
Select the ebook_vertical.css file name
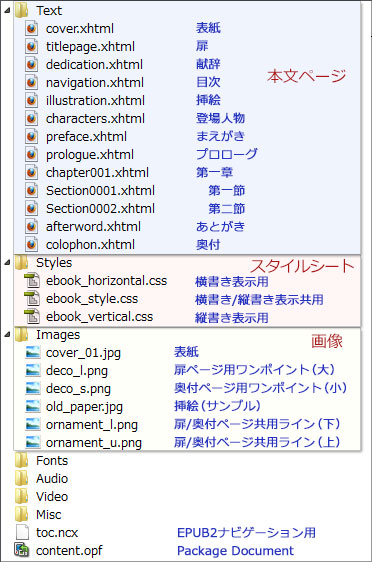[x=99, y=317]
